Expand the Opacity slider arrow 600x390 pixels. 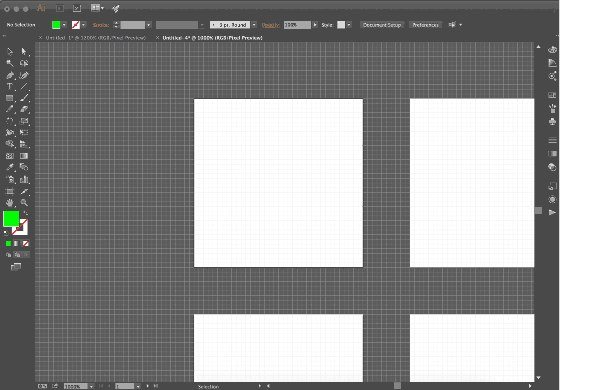[x=315, y=25]
